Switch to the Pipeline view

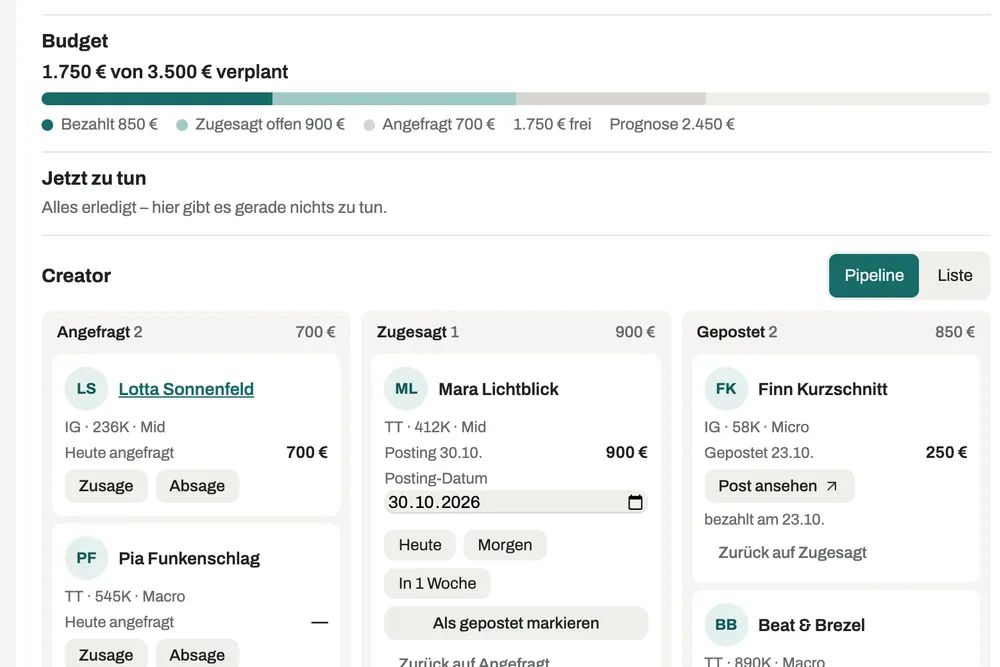(x=874, y=275)
